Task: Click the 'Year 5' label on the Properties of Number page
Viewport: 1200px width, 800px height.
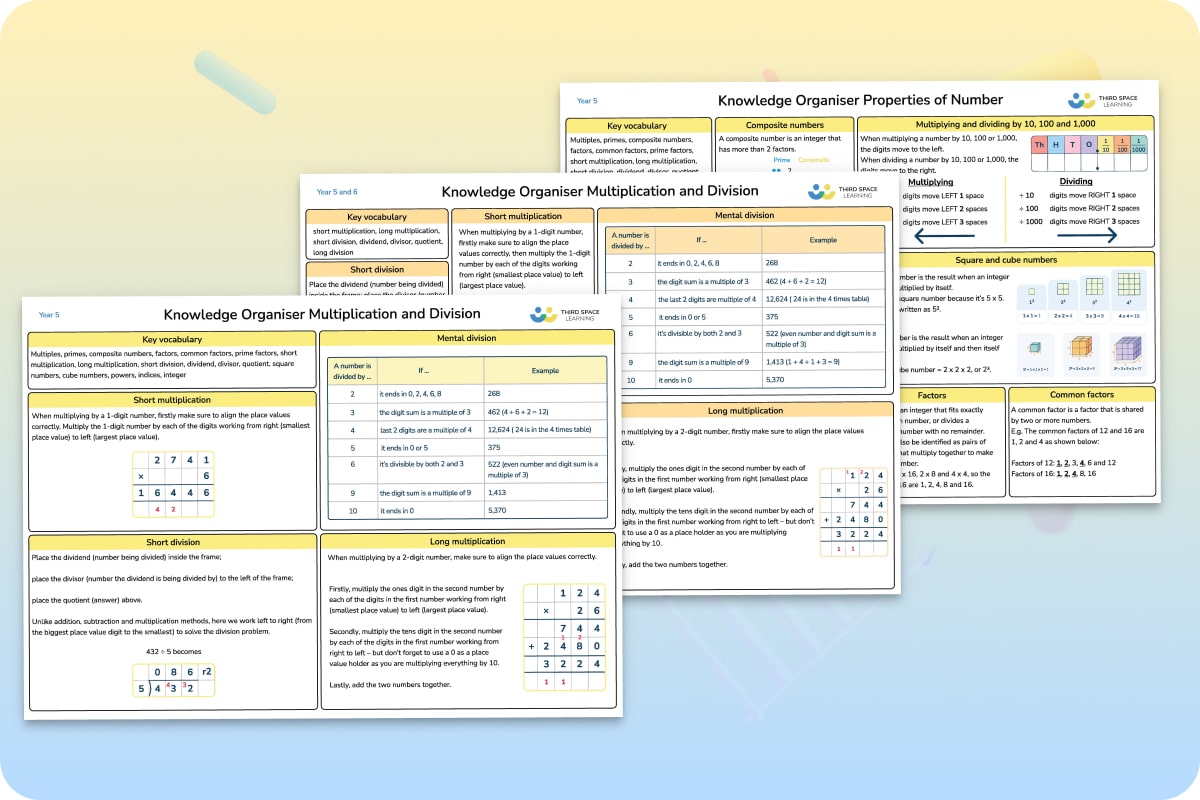Action: [587, 101]
